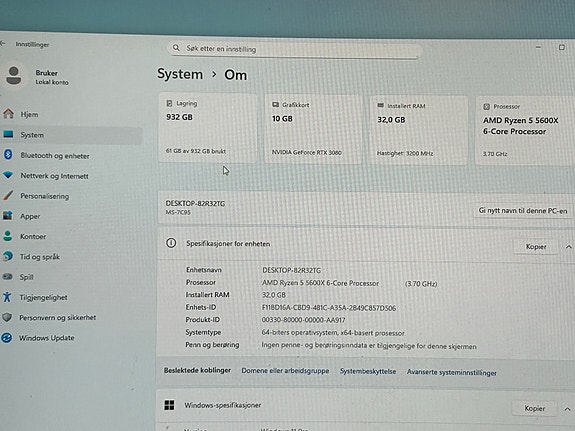
Task: Click the Personalisering brush icon
Action: [8, 196]
